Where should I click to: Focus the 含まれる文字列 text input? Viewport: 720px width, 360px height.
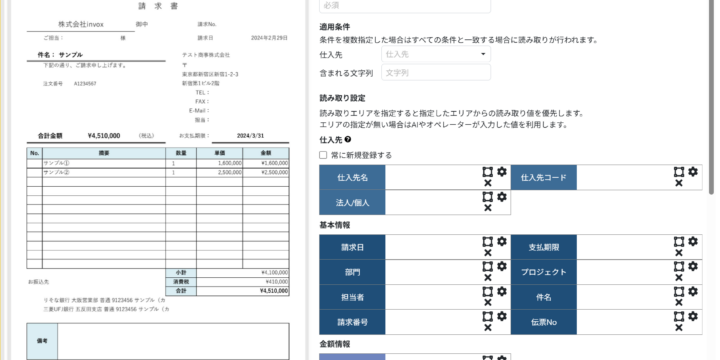click(436, 73)
